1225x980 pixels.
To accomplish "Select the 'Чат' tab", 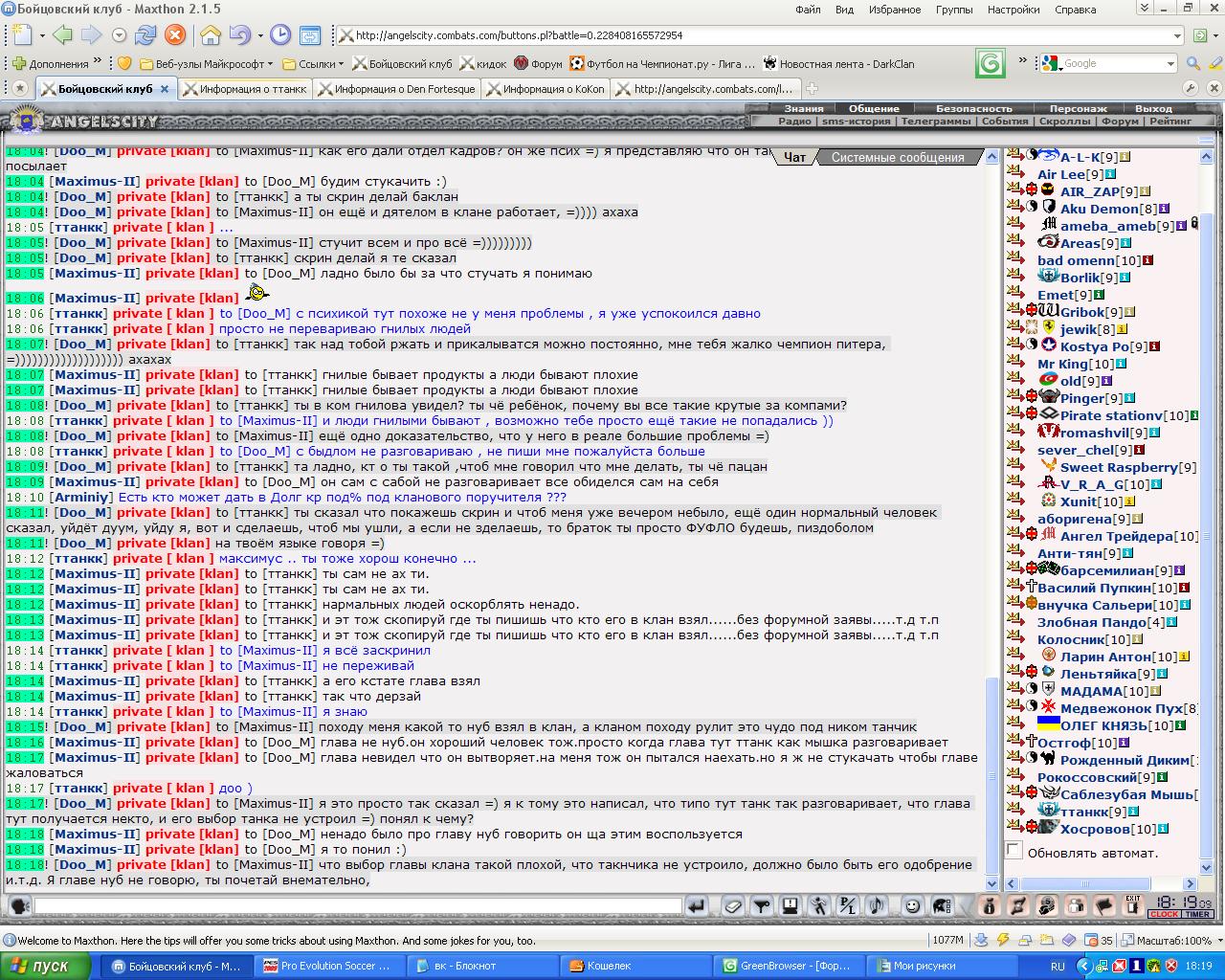I will [794, 157].
